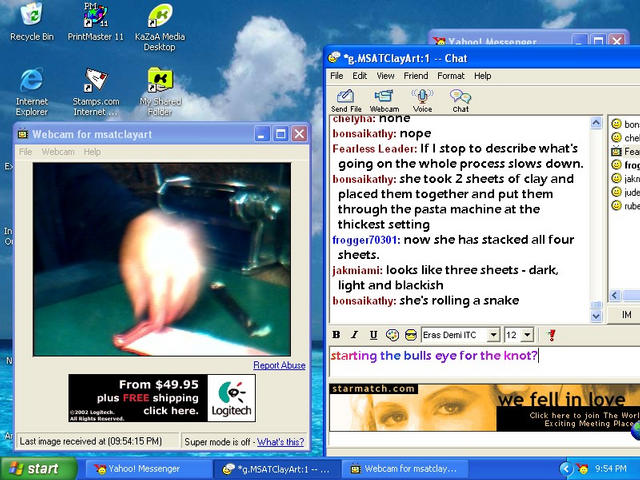This screenshot has height=480, width=640.
Task: Open the Help menu in Webcam window
Action: click(92, 152)
